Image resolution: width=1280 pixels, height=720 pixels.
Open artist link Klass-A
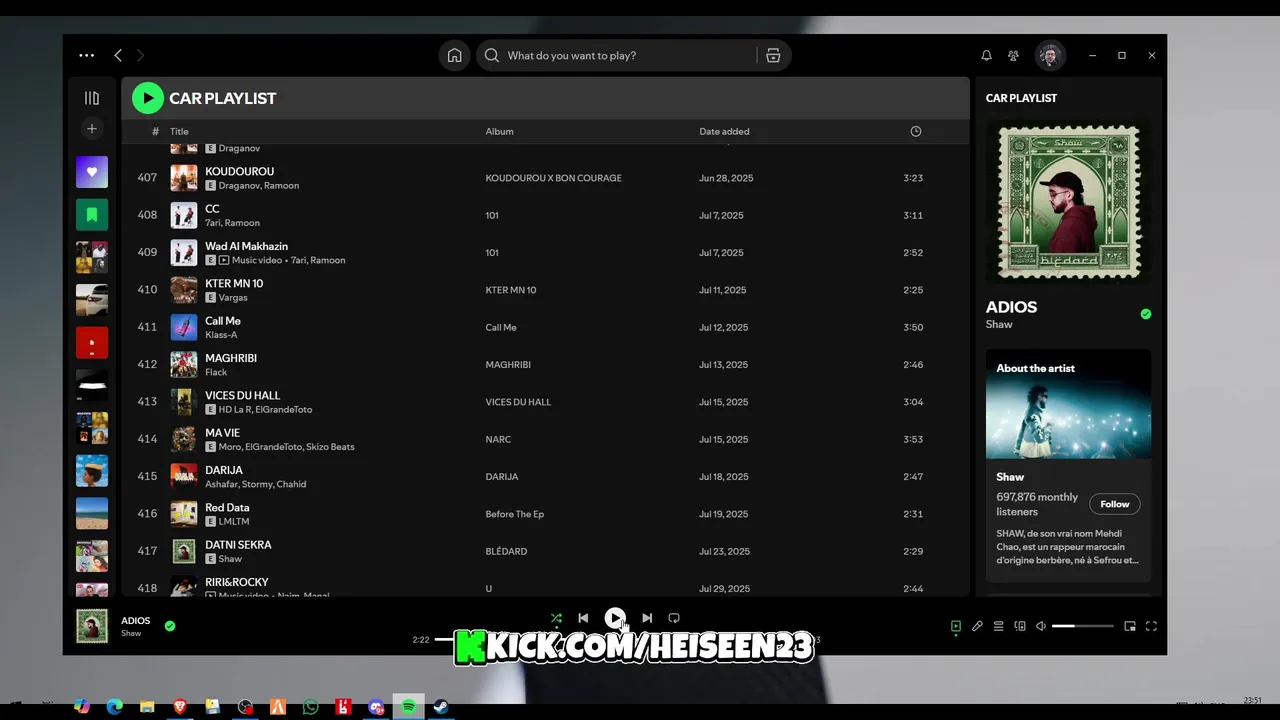[221, 335]
